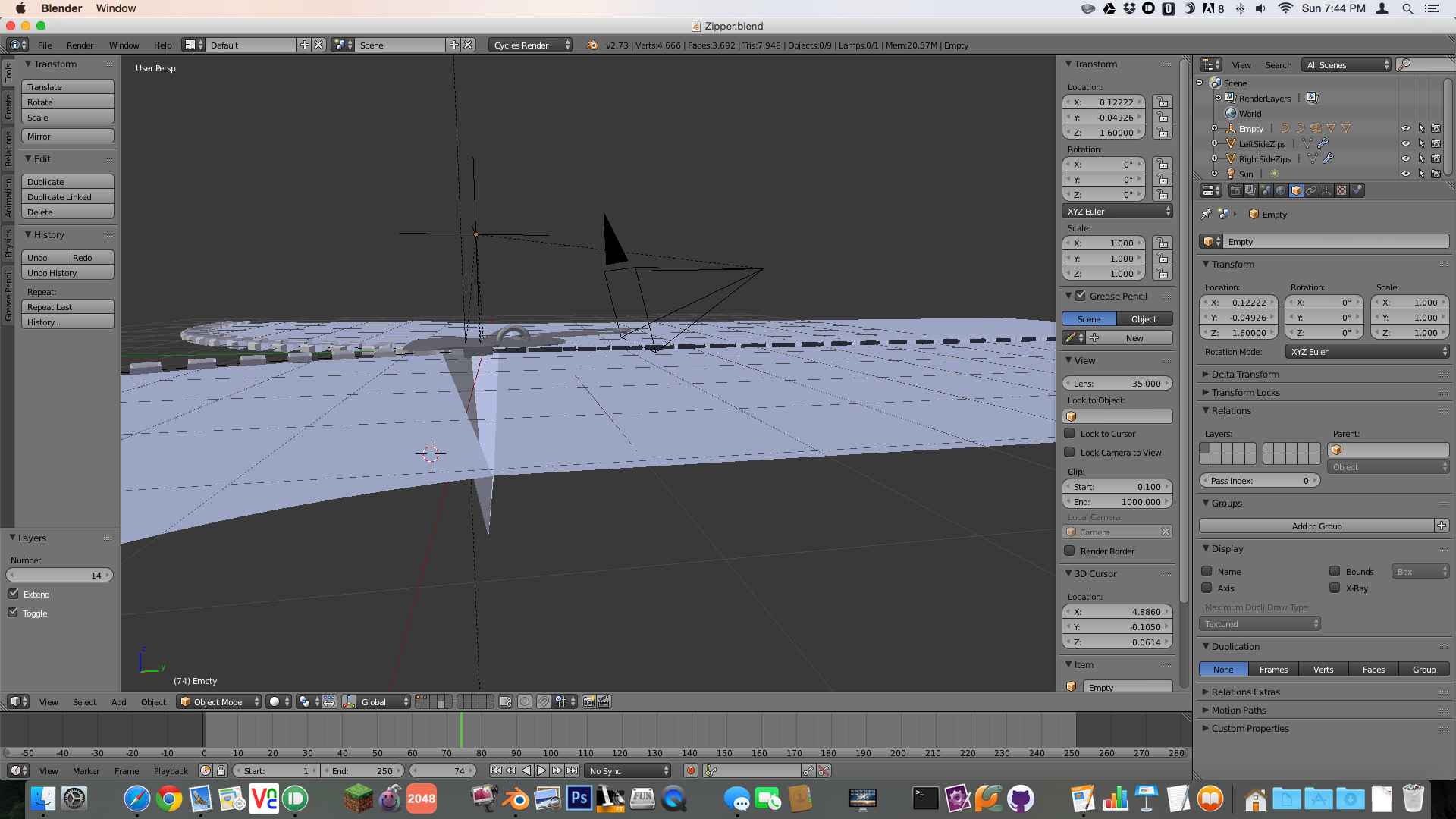Expand the LeftSideZips tree item
This screenshot has height=819, width=1456.
[x=1214, y=144]
